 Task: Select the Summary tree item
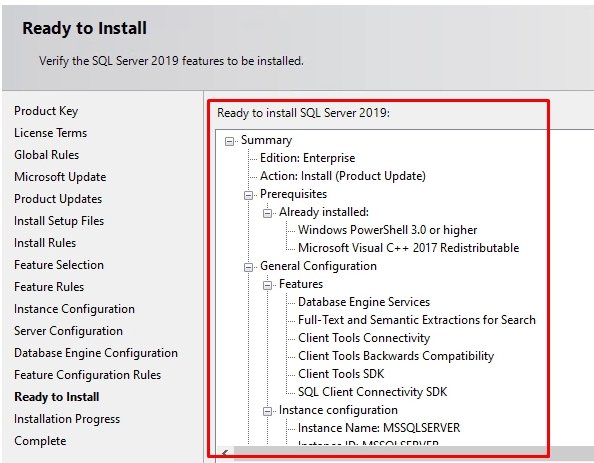(x=266, y=140)
